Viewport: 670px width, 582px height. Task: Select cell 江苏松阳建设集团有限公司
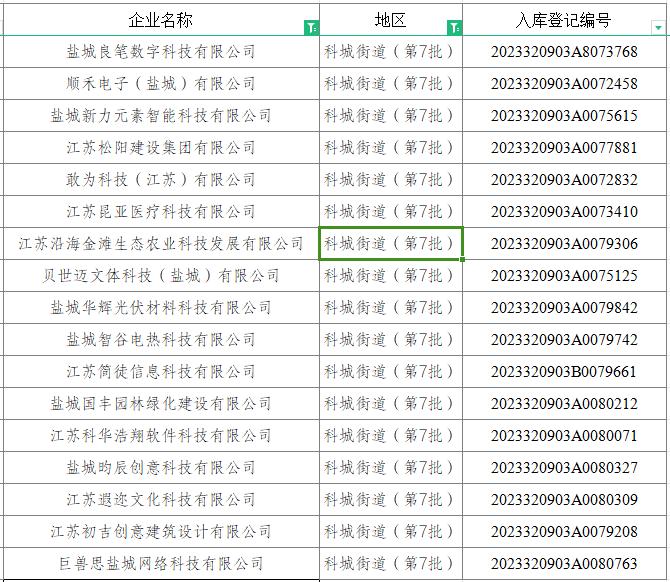click(161, 148)
